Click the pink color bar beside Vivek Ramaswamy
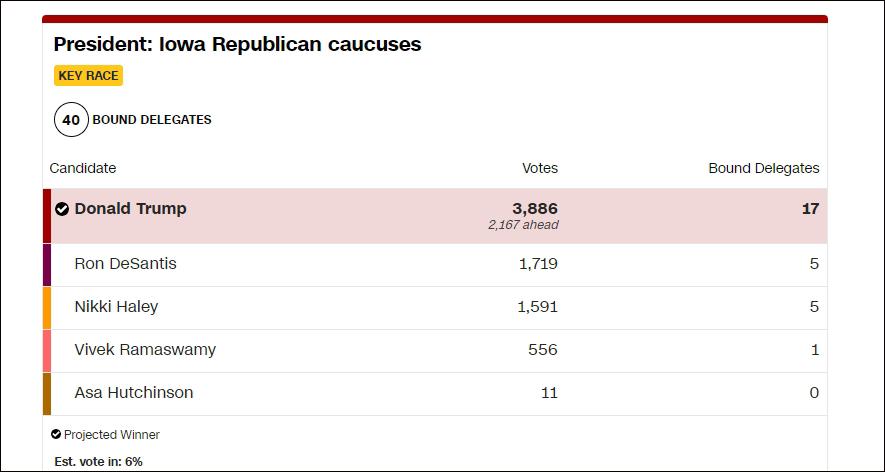 coord(47,351)
